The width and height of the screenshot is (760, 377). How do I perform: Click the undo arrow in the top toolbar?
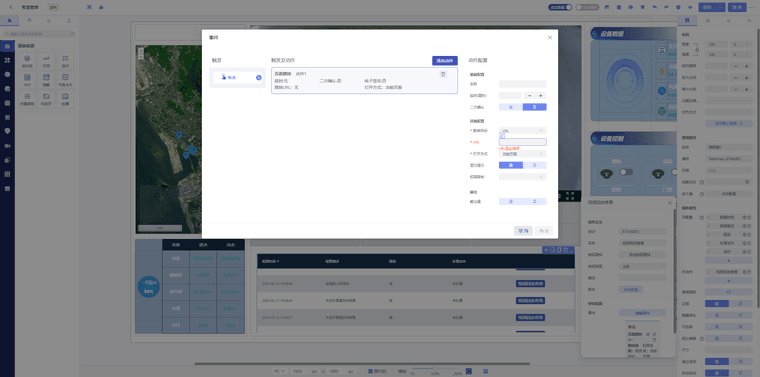655,7
